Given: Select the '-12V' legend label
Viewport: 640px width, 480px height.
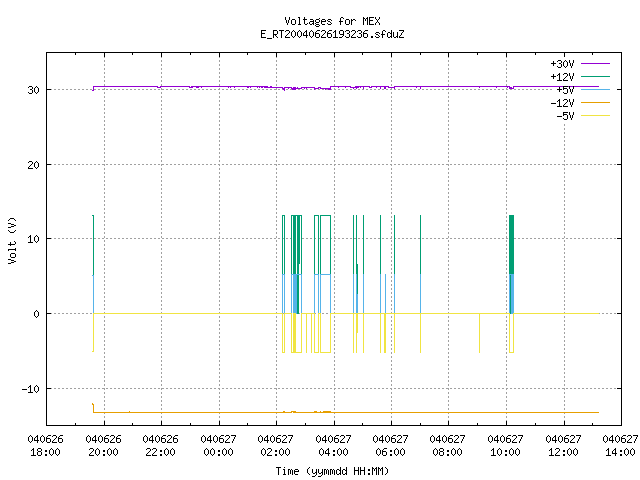Looking at the screenshot, I should point(562,103).
